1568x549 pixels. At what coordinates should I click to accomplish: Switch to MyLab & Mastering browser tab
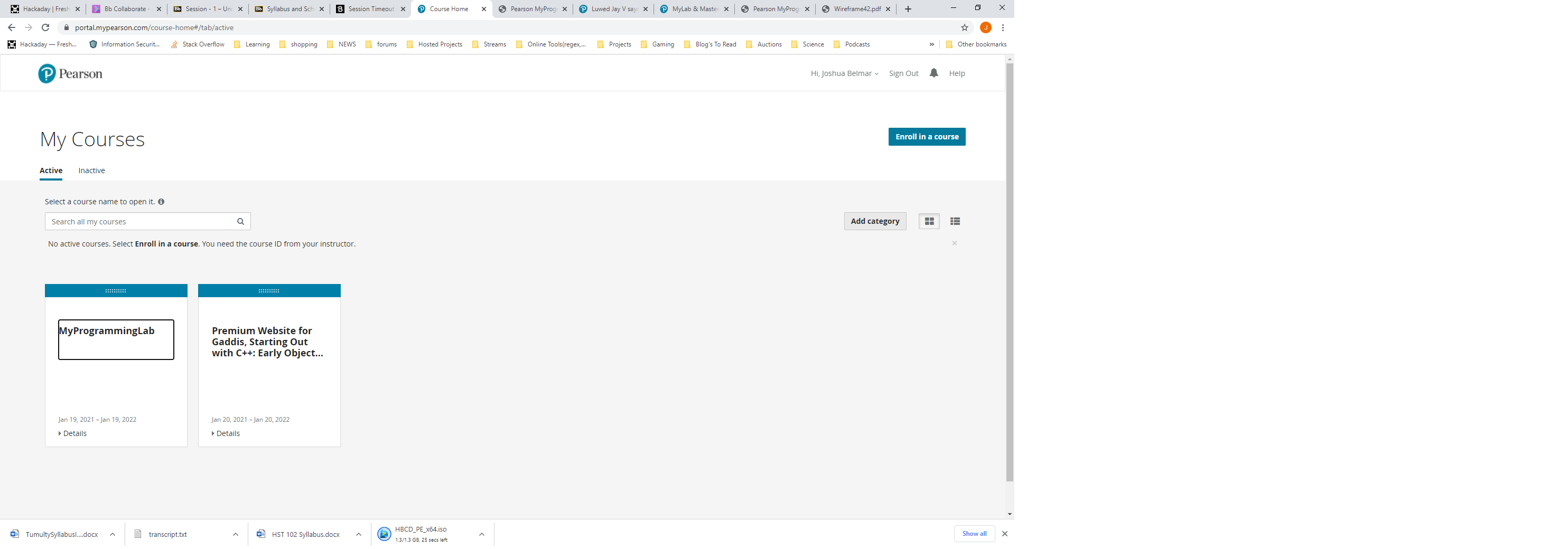pyautogui.click(x=695, y=9)
